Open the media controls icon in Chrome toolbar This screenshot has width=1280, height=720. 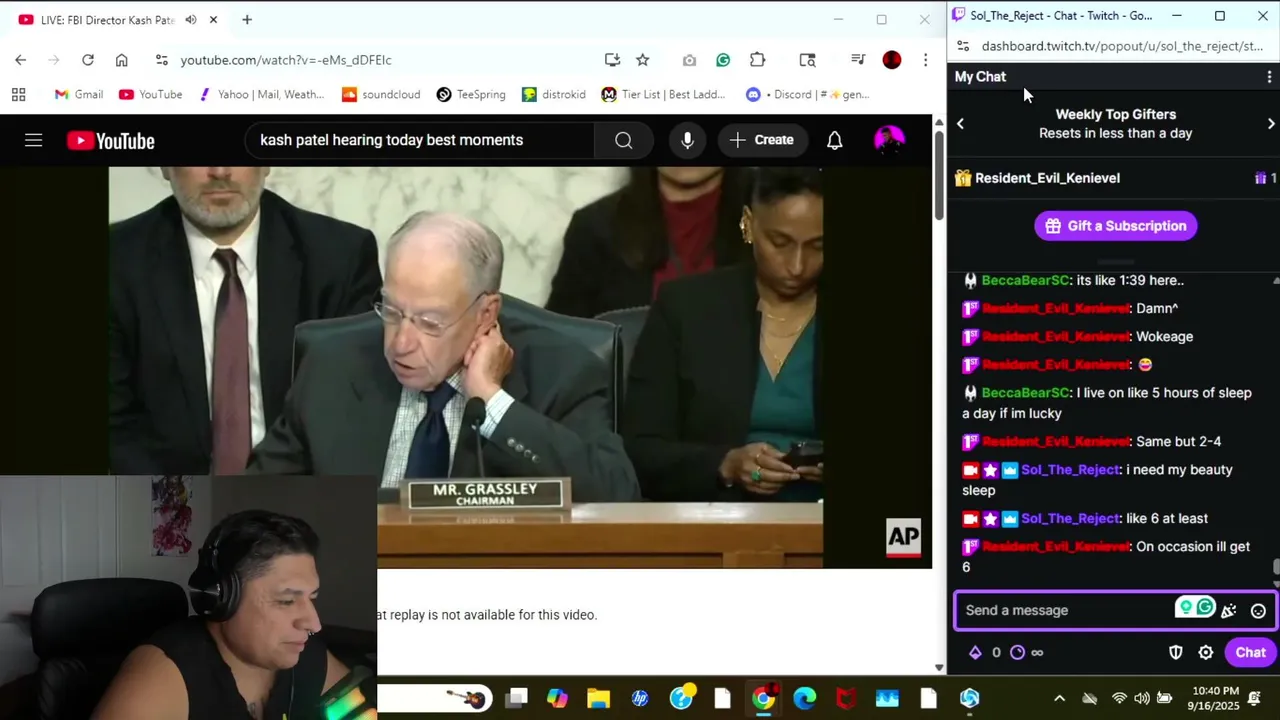click(858, 60)
